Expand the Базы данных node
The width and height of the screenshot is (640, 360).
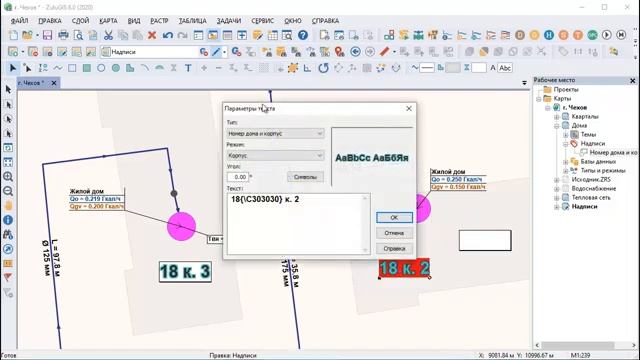tap(566, 162)
